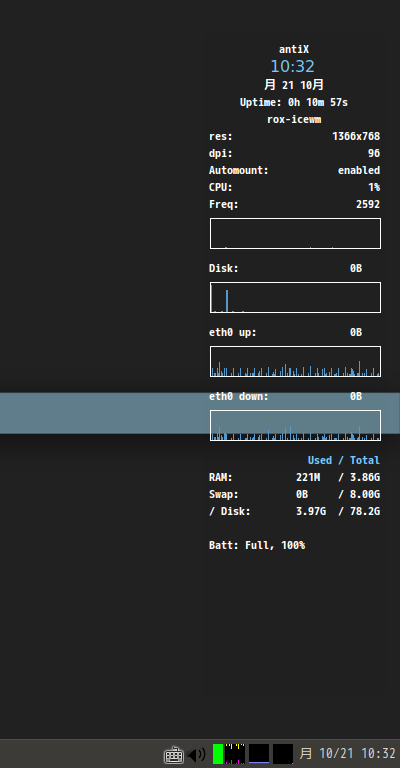Click the taskbar clock showing 10/21 10:32
The width and height of the screenshot is (400, 768).
(347, 753)
